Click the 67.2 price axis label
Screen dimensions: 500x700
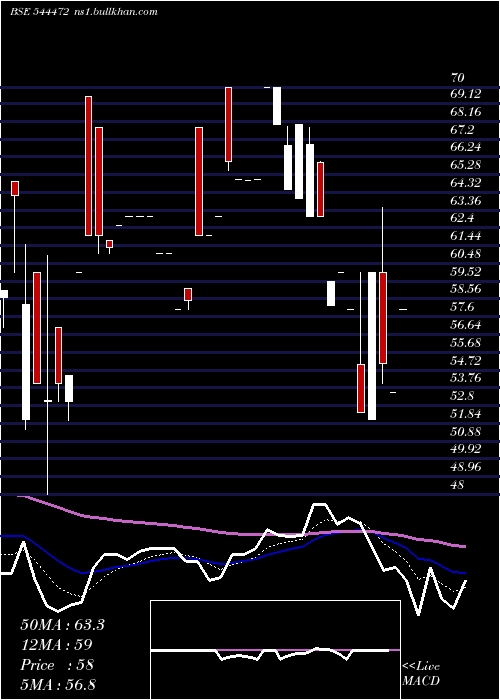pos(462,129)
